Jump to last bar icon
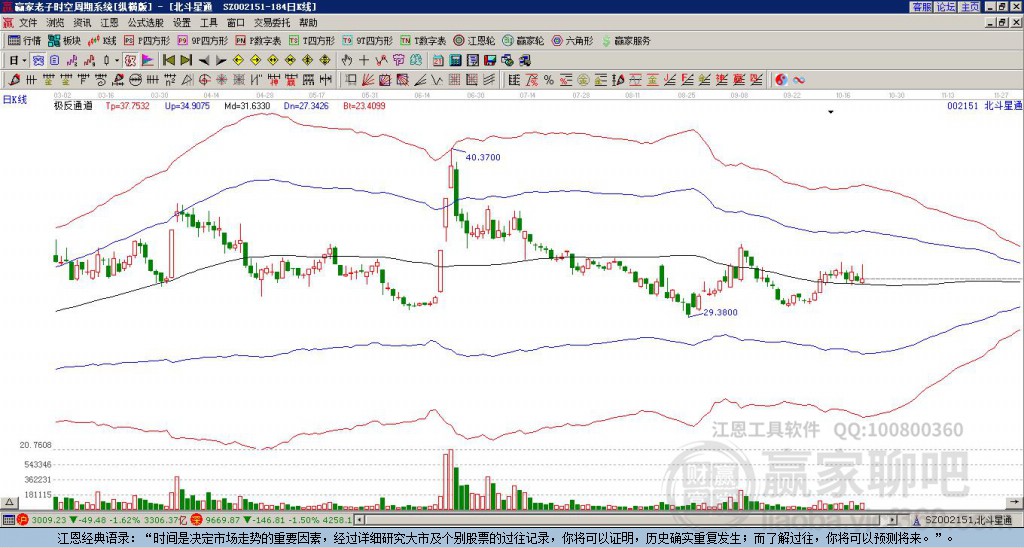The width and height of the screenshot is (1024, 548). (186, 61)
